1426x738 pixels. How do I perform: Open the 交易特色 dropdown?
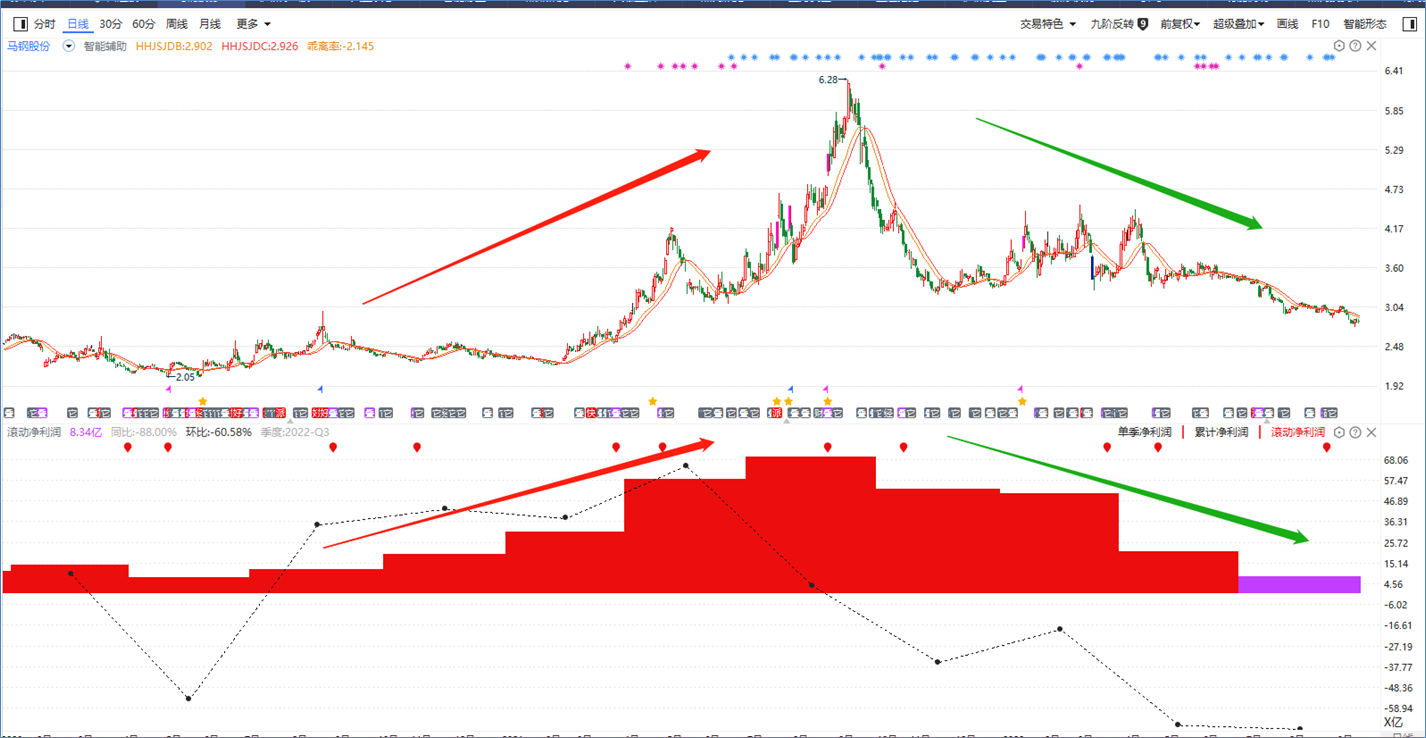pyautogui.click(x=1048, y=24)
